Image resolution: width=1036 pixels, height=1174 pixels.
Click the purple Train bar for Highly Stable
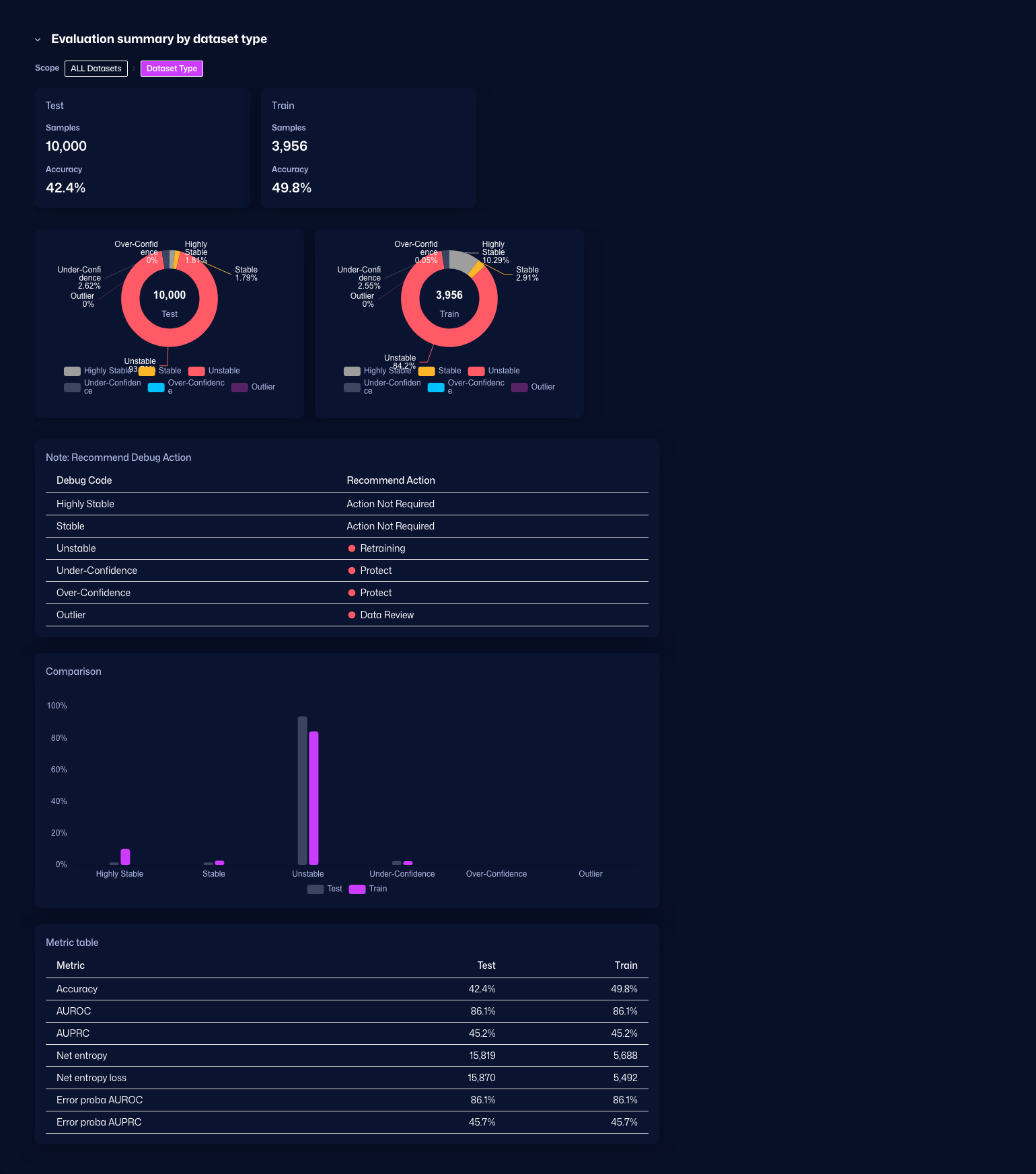[125, 856]
